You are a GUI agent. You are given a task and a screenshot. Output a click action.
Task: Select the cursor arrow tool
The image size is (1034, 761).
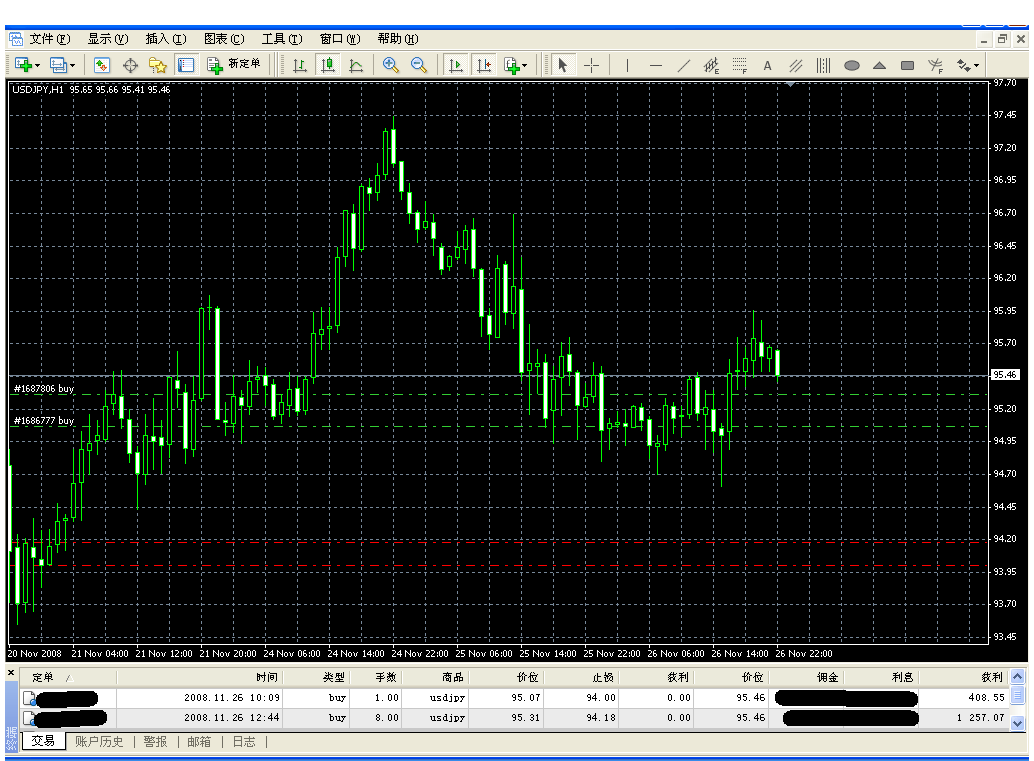pos(563,65)
